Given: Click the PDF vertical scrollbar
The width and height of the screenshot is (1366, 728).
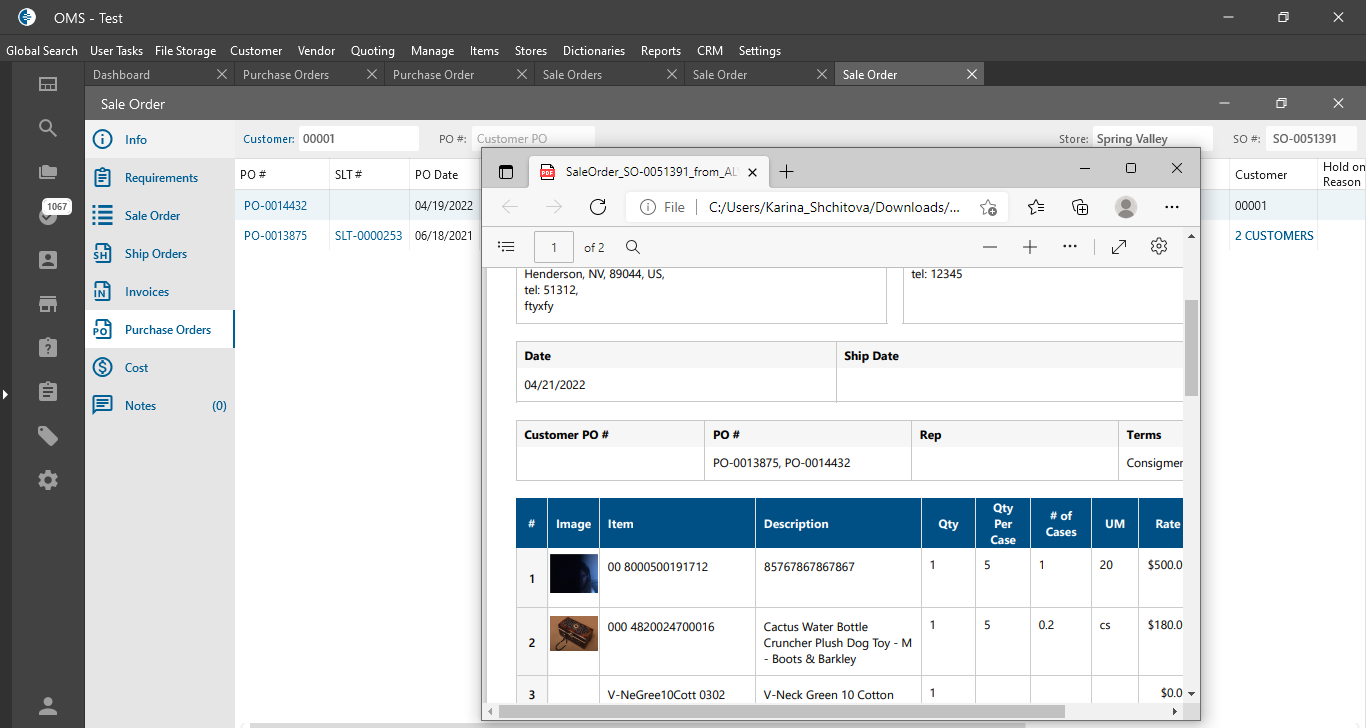Looking at the screenshot, I should click(x=1190, y=347).
